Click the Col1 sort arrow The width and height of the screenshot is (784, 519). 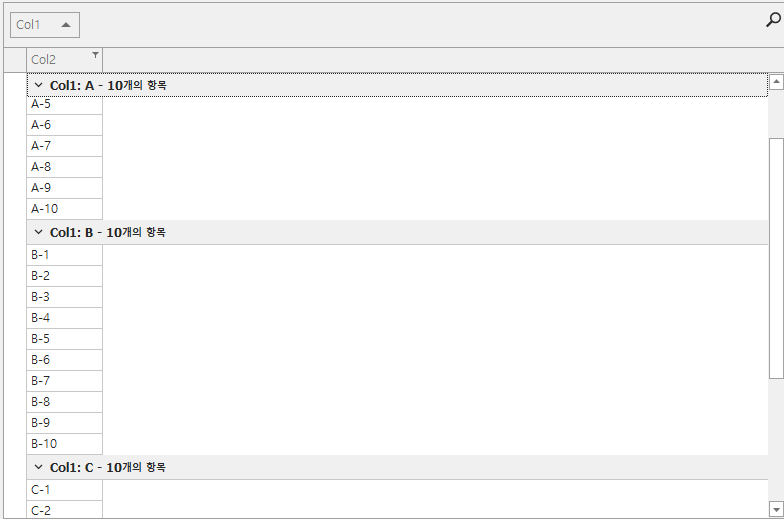(66, 25)
